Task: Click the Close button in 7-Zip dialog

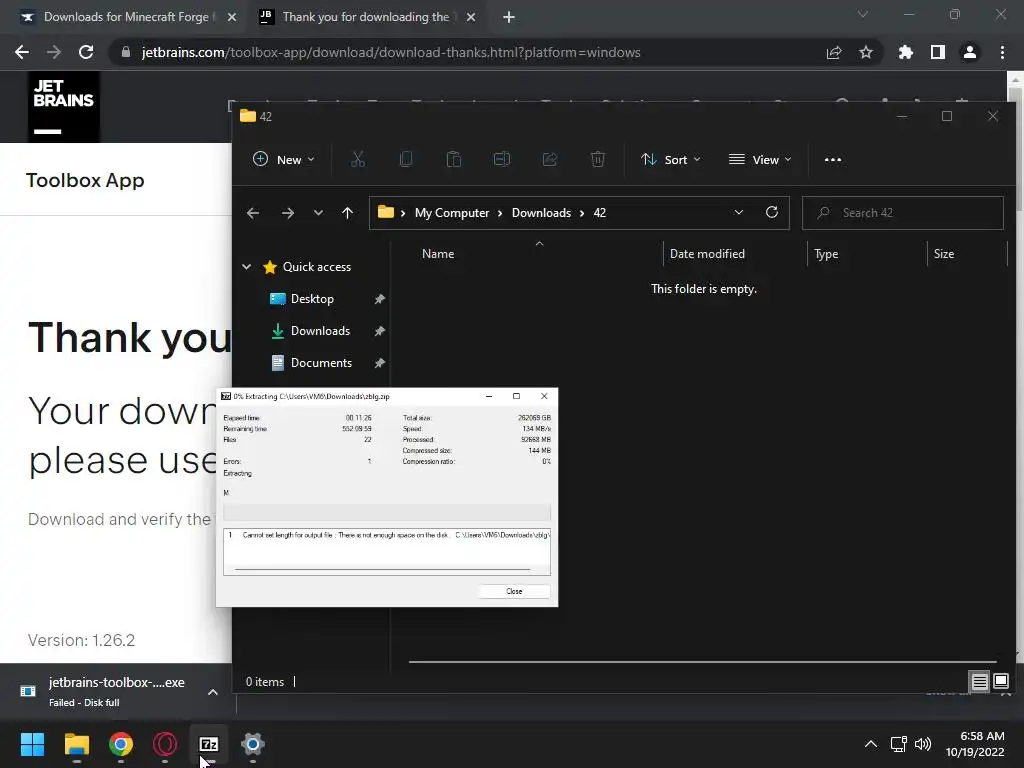Action: (x=514, y=591)
